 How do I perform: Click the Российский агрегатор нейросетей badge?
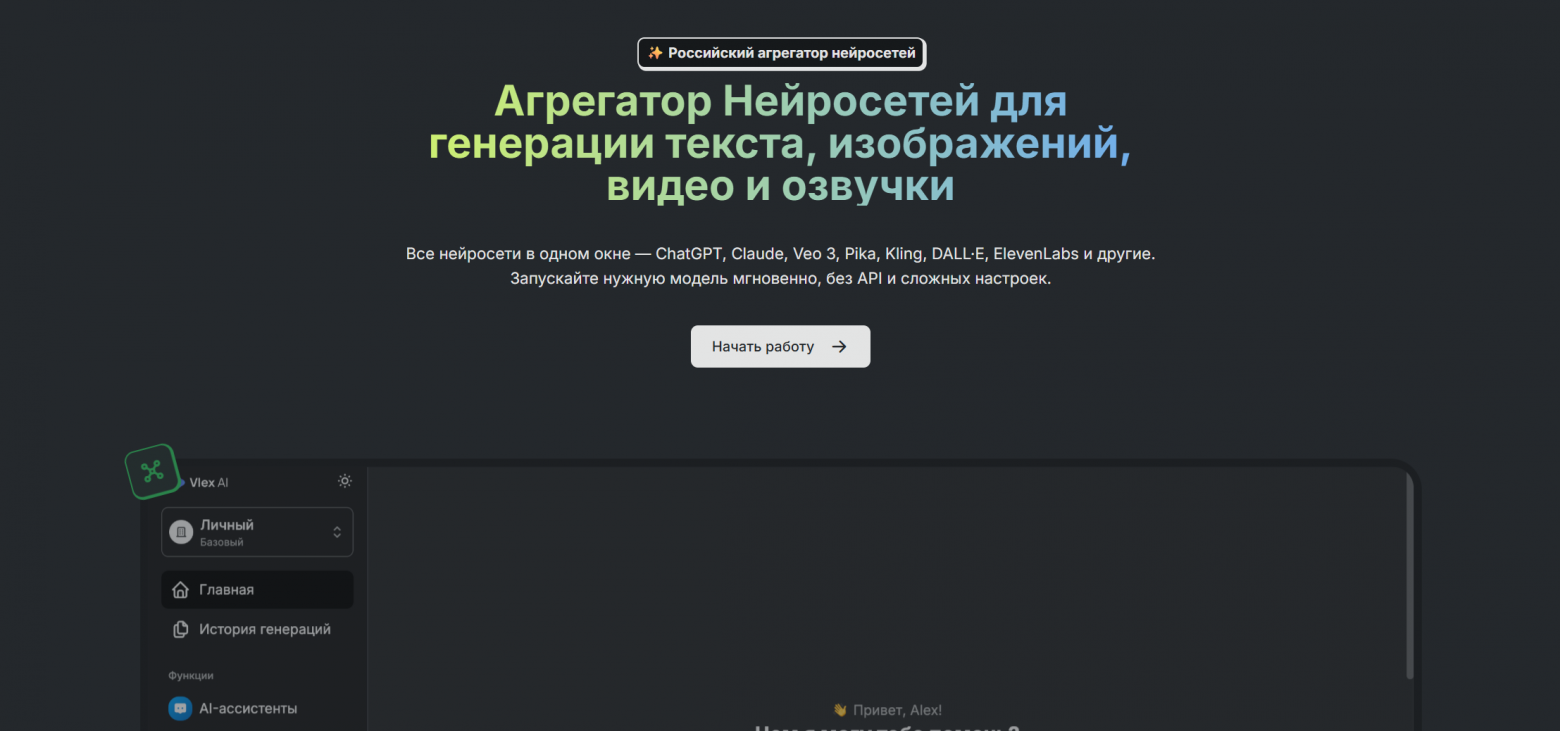click(781, 53)
